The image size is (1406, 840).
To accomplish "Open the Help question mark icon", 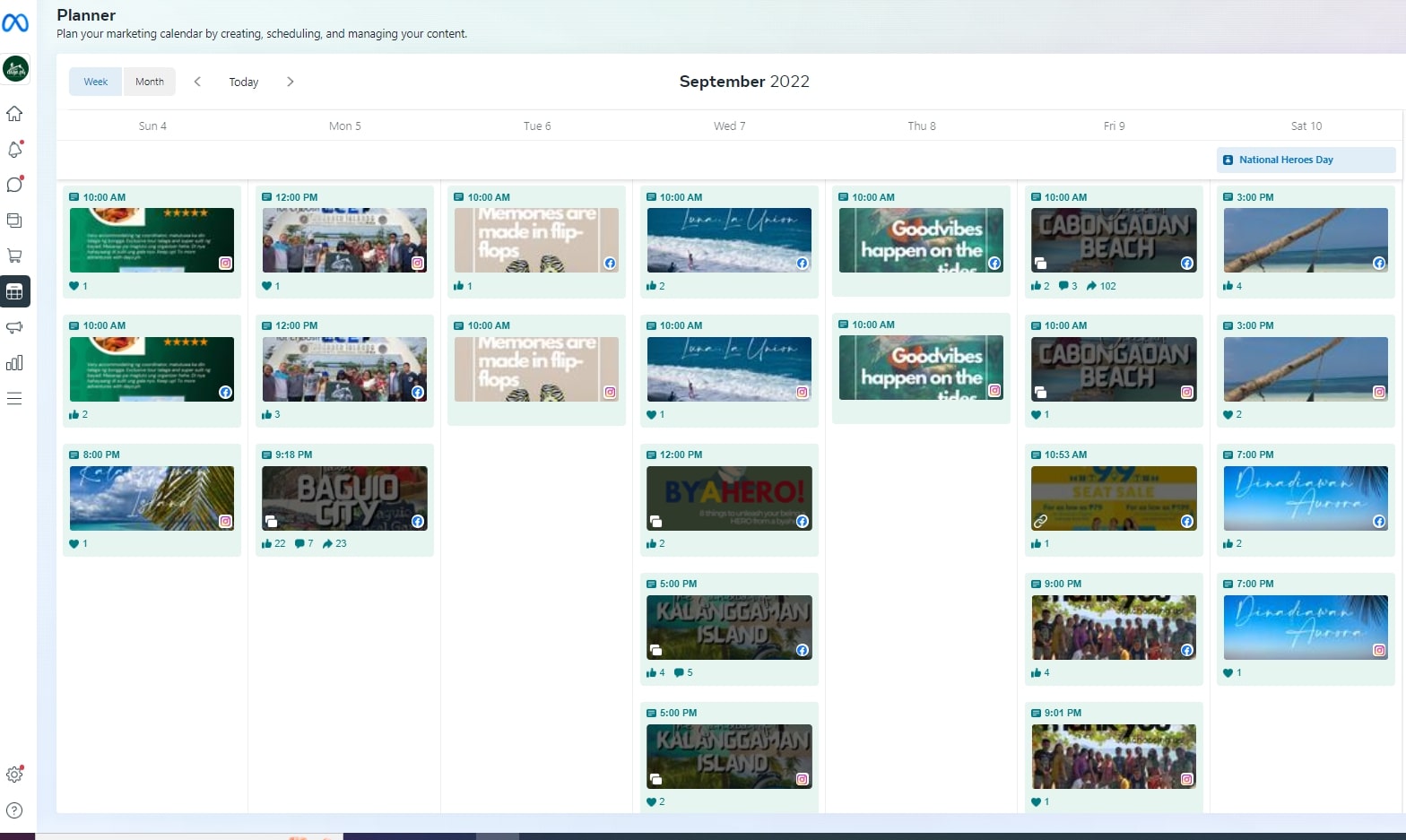I will pyautogui.click(x=14, y=810).
